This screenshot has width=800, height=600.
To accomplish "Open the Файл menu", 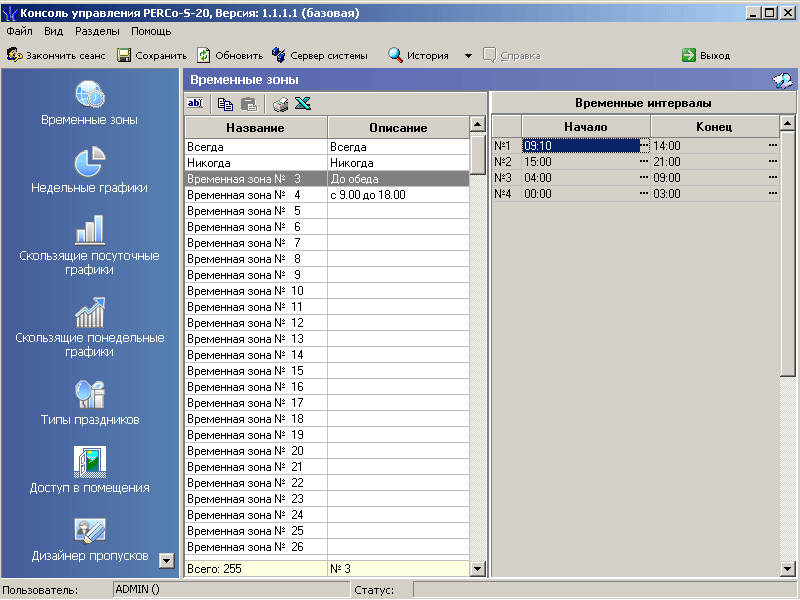I will pyautogui.click(x=19, y=31).
